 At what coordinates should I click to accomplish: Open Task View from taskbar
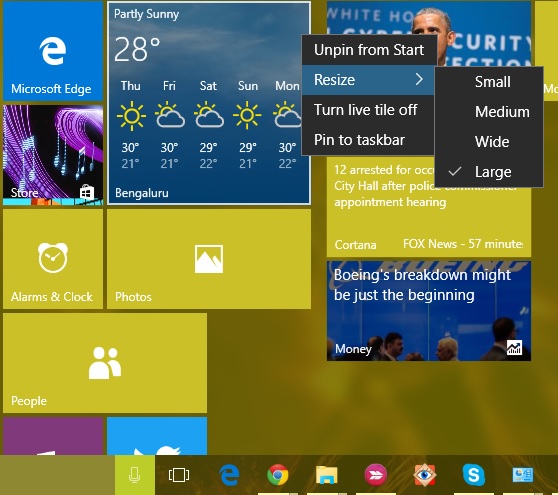(x=179, y=475)
